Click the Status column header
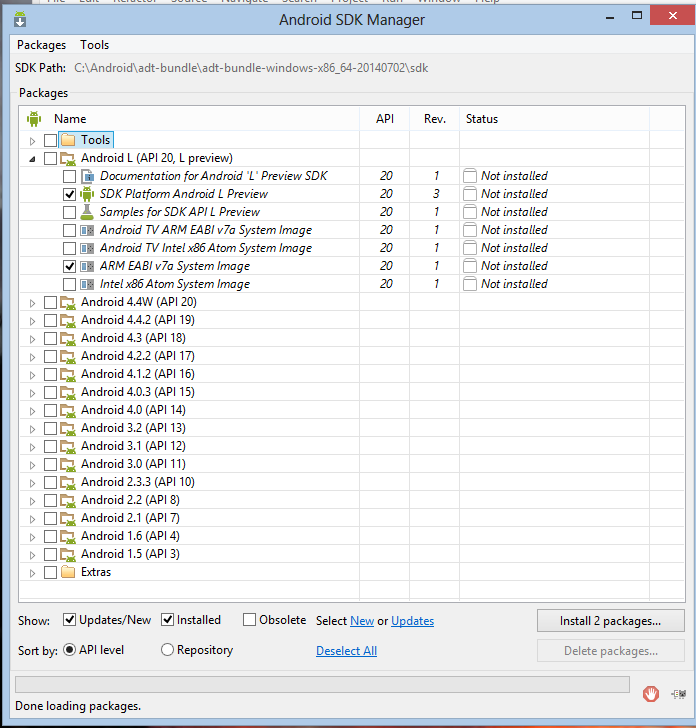 554,119
